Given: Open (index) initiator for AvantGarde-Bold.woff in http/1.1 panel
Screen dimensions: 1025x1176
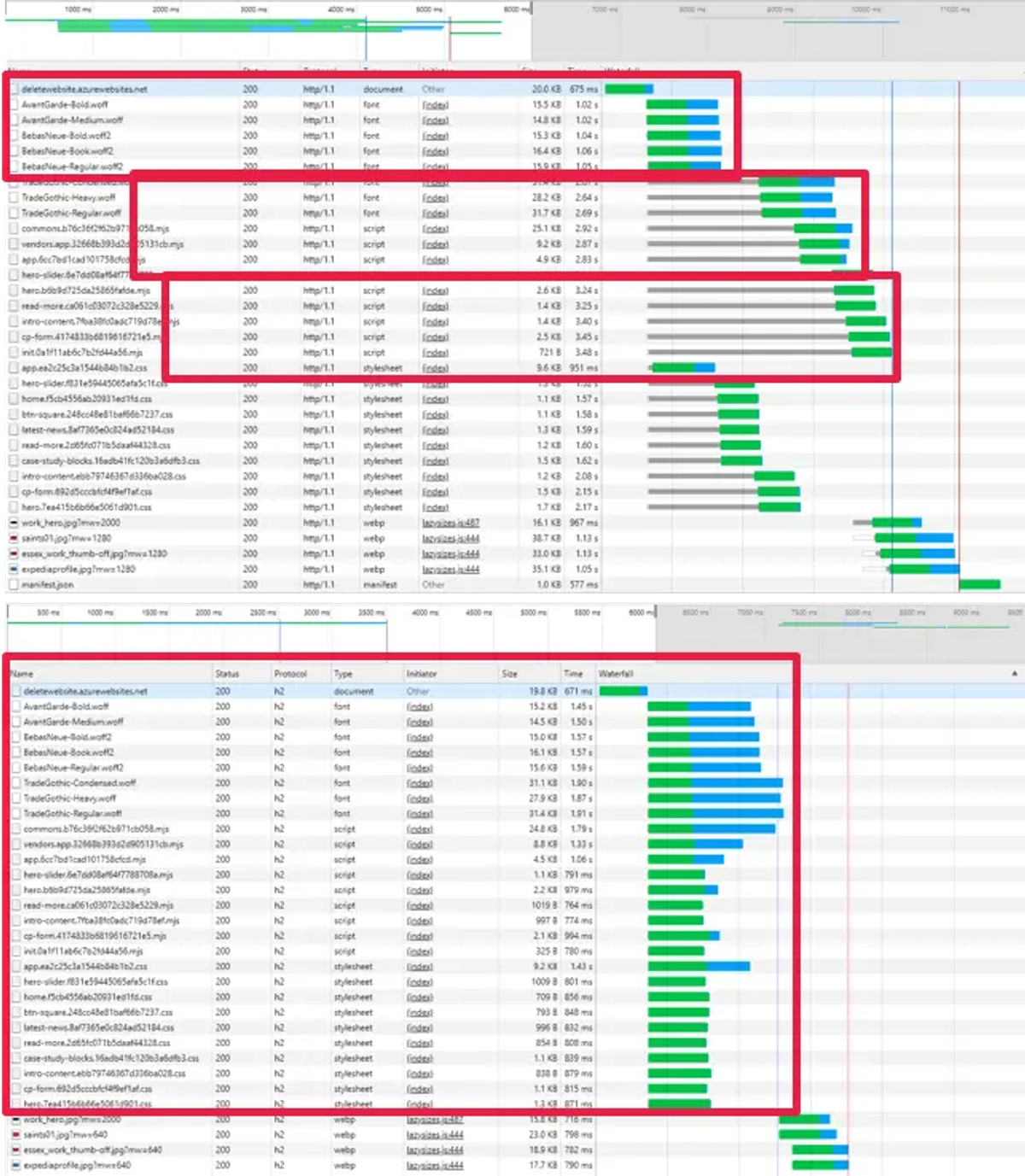Looking at the screenshot, I should [x=435, y=104].
